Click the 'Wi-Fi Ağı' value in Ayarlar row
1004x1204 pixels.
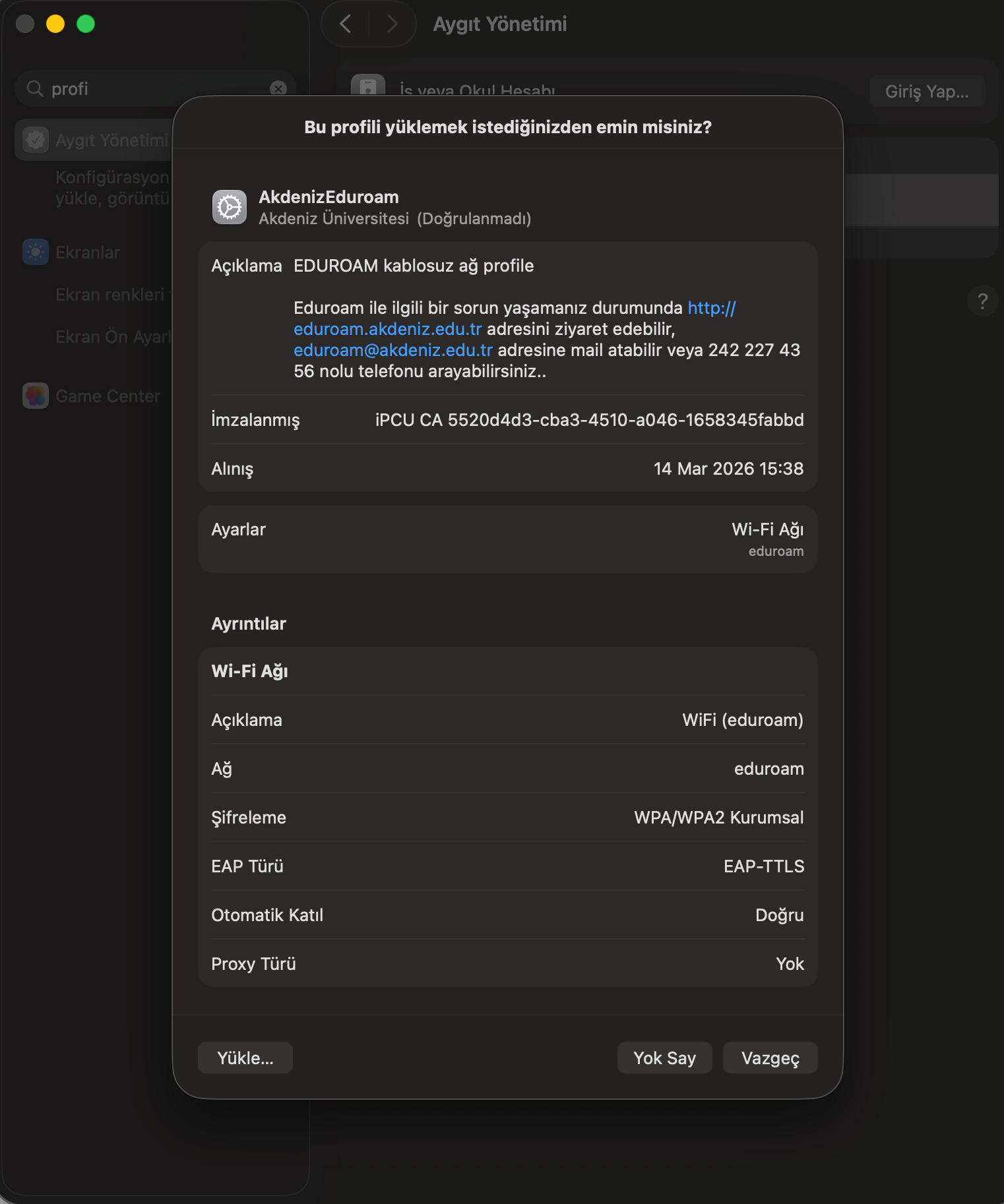tap(767, 529)
